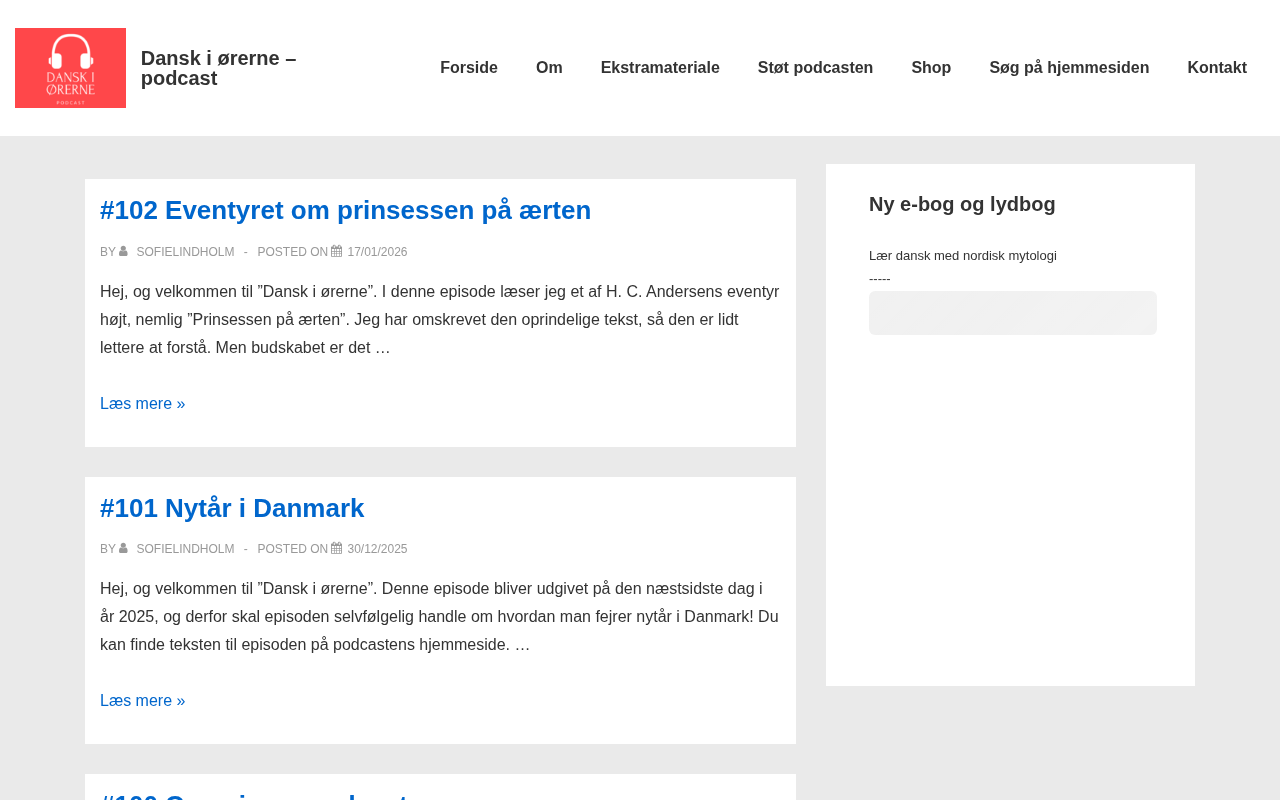Select Støt podcasten in the navigation
The width and height of the screenshot is (1280, 800).
coord(815,68)
